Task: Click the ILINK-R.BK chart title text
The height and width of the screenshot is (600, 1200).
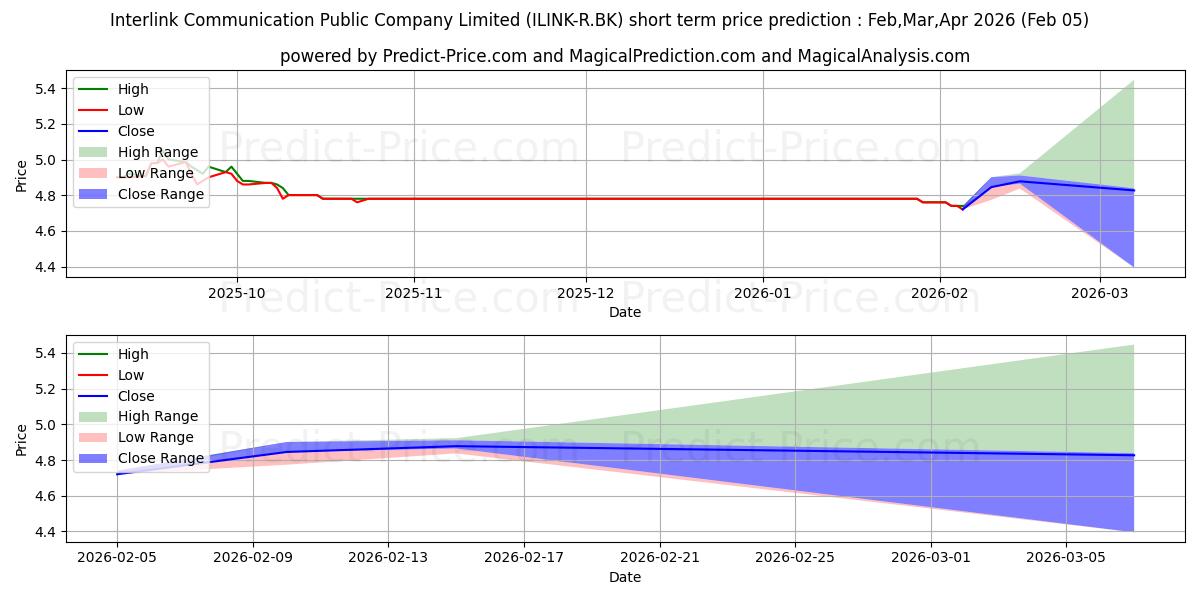Action: pos(599,20)
